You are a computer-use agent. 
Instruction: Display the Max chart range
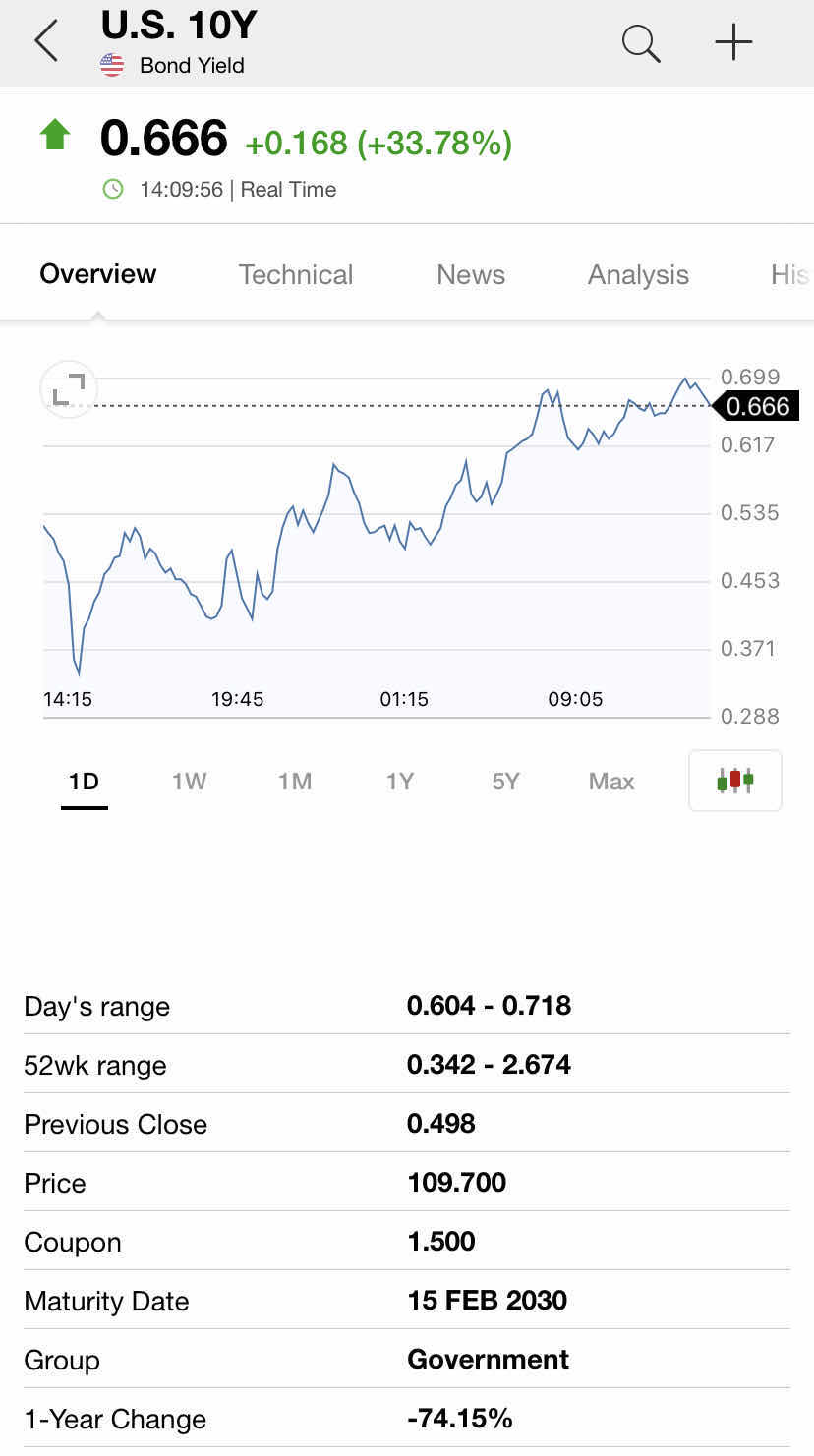click(611, 782)
